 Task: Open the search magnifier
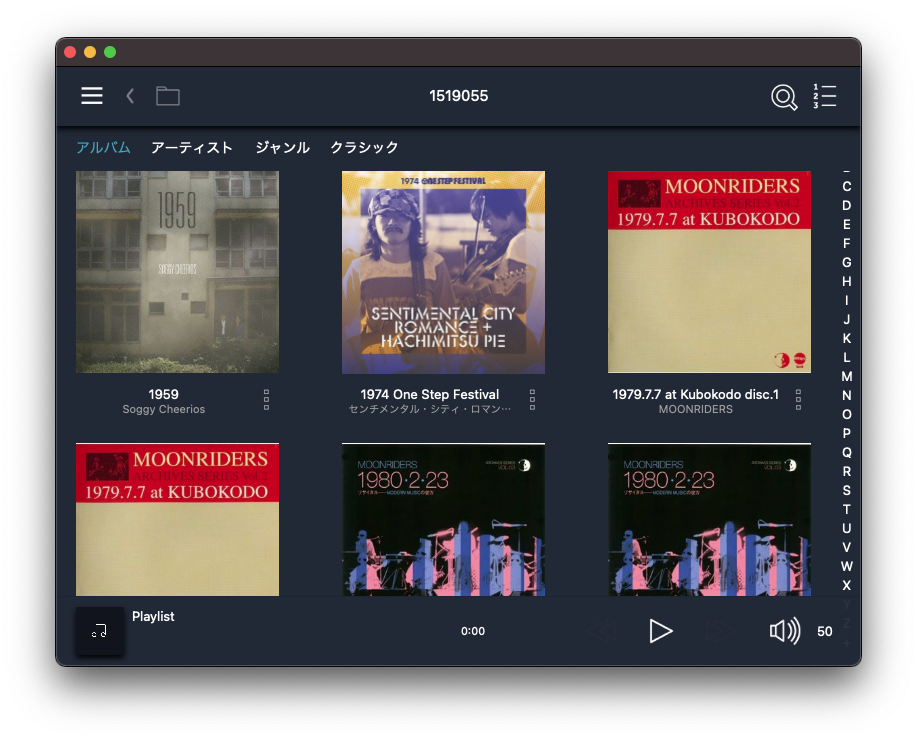(784, 97)
